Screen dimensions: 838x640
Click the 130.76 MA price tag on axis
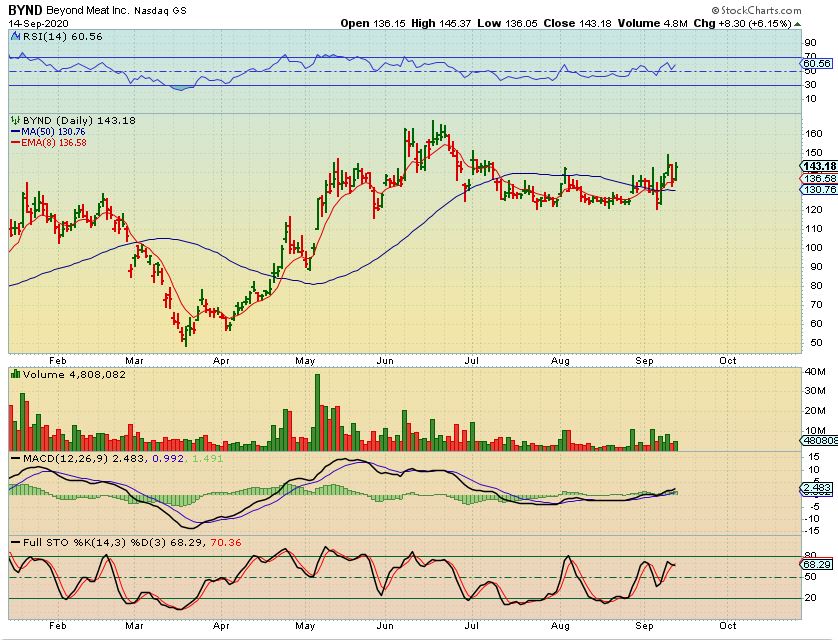pos(819,190)
